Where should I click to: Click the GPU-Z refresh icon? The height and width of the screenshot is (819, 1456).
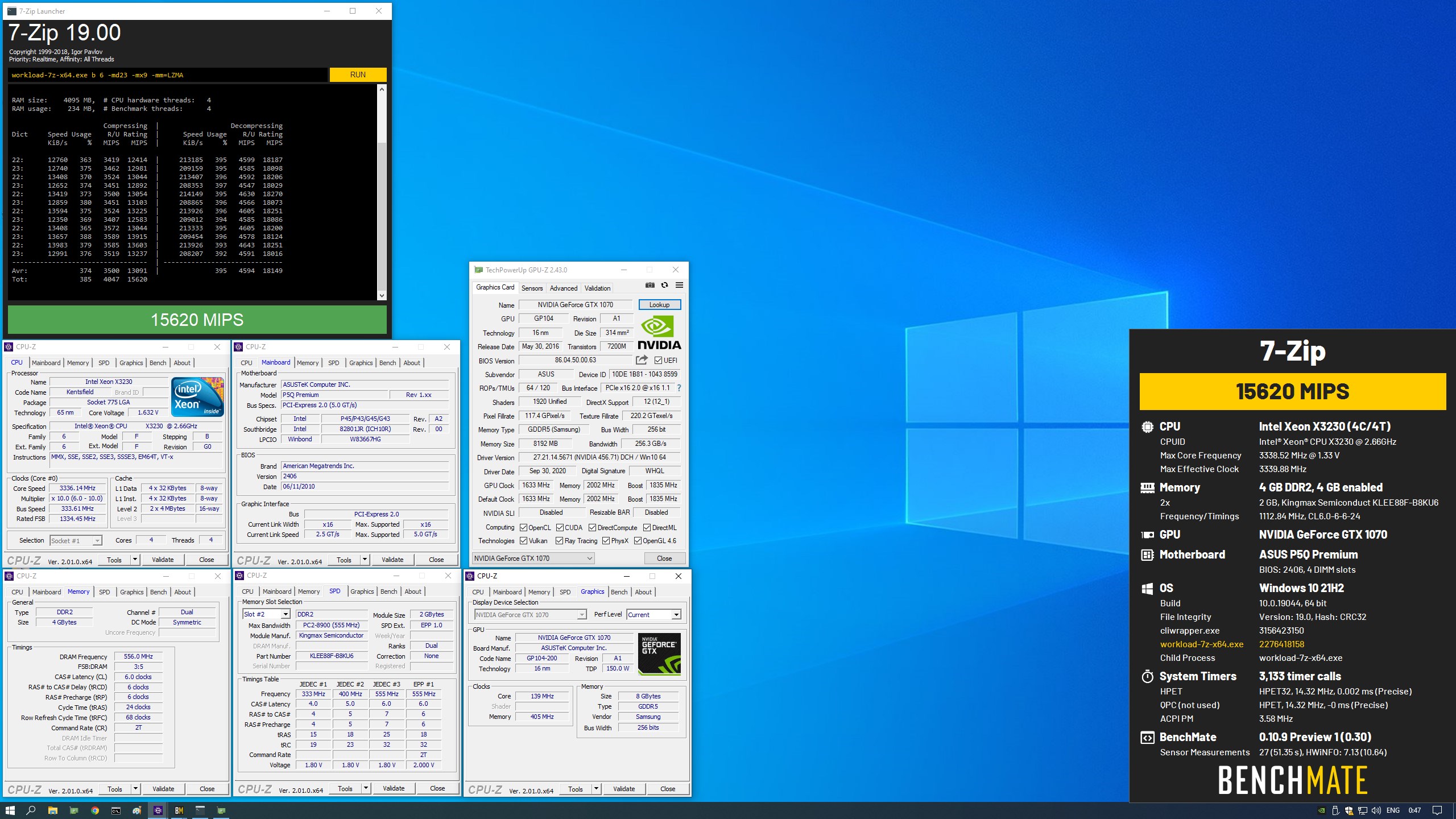664,286
